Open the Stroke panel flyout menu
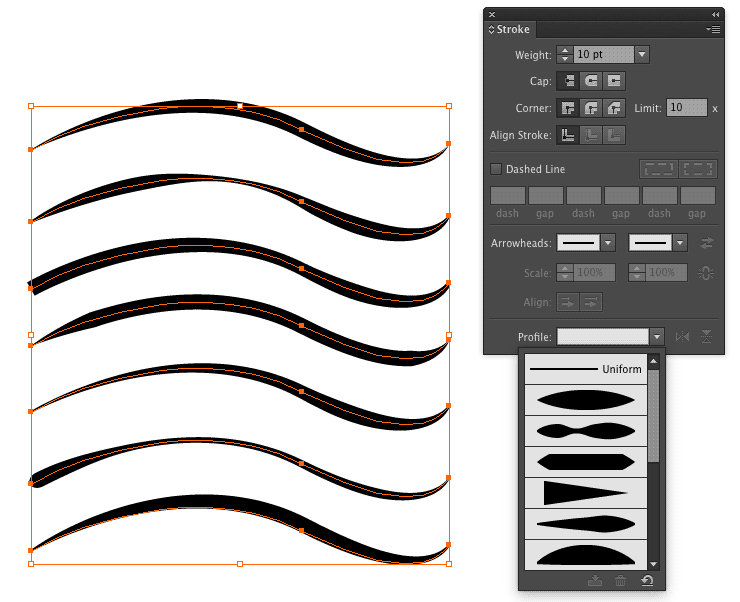740x602 pixels. [713, 29]
